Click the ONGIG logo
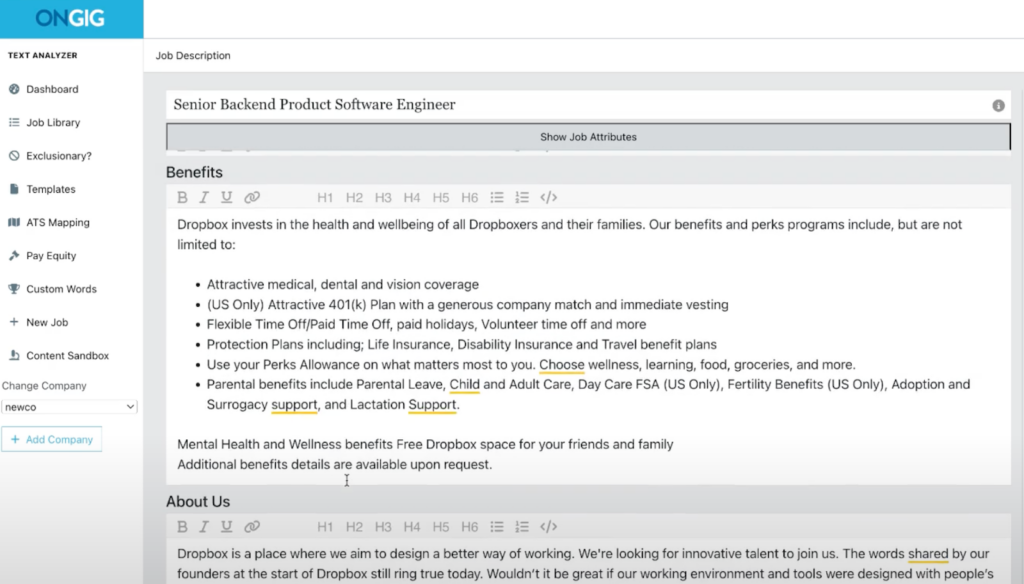Image resolution: width=1024 pixels, height=584 pixels. pos(71,18)
